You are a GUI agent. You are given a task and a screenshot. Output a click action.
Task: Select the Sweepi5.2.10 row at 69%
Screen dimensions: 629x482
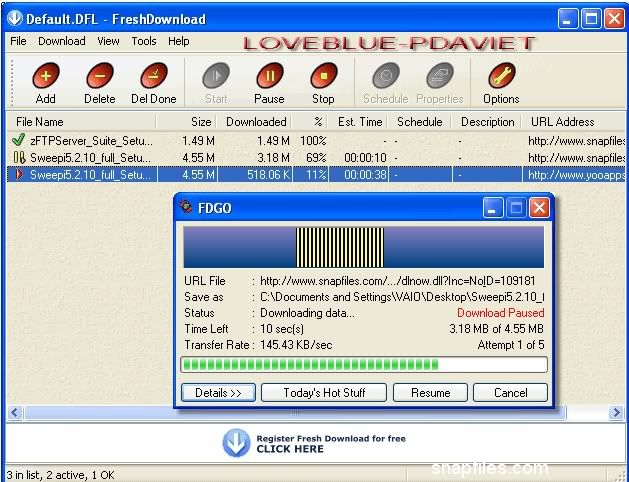[316, 158]
